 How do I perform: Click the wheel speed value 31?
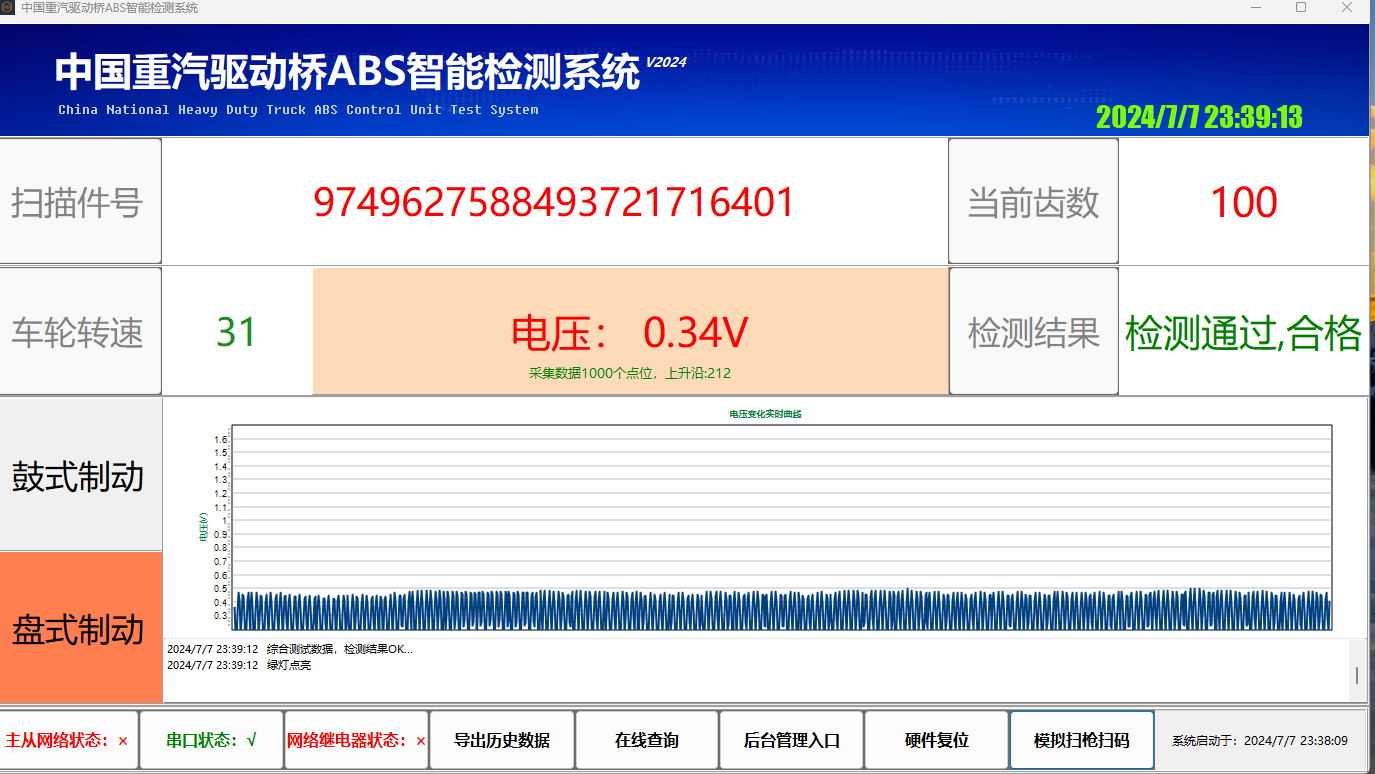[x=237, y=332]
